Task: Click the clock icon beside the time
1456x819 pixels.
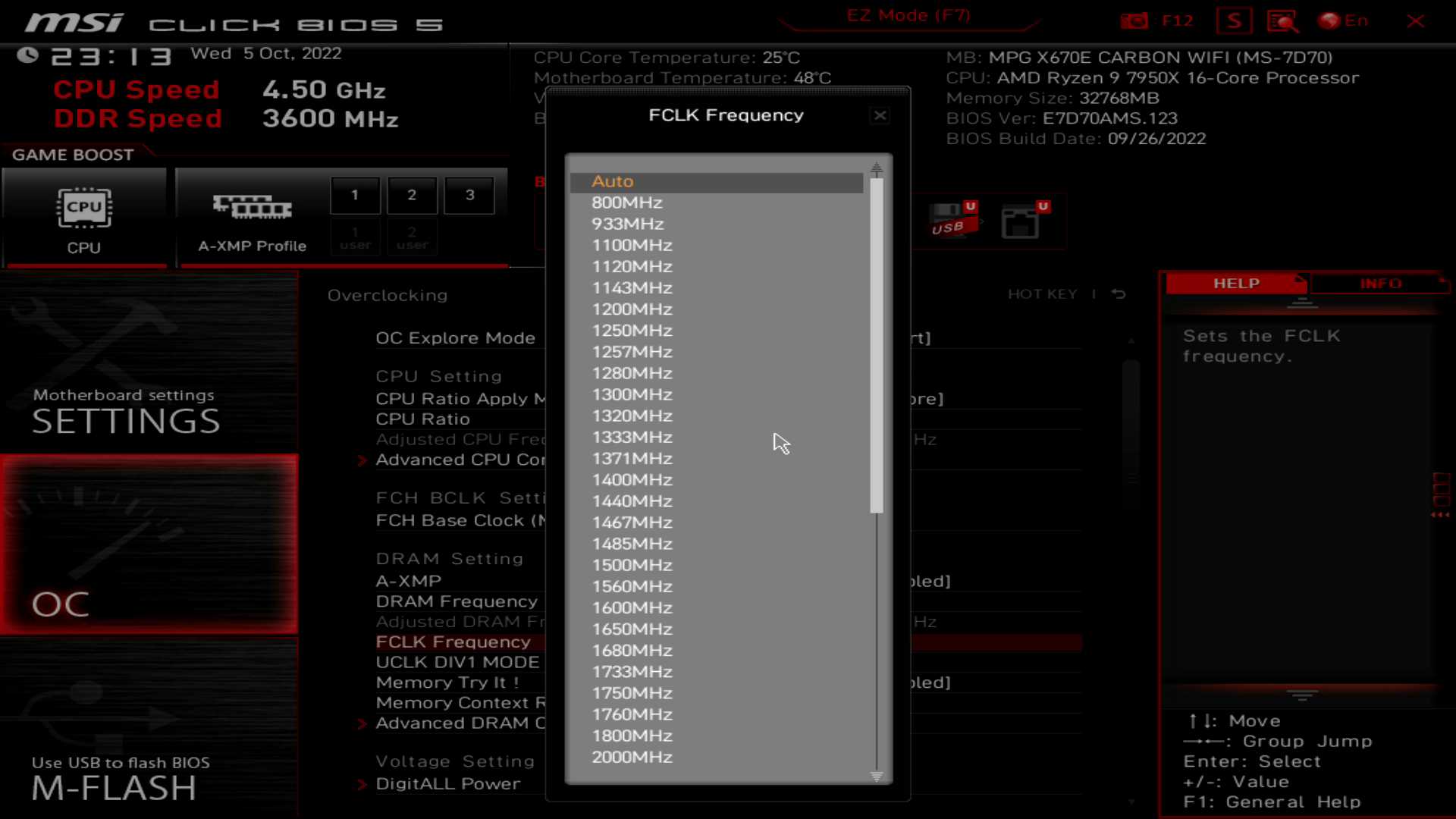Action: [x=28, y=55]
